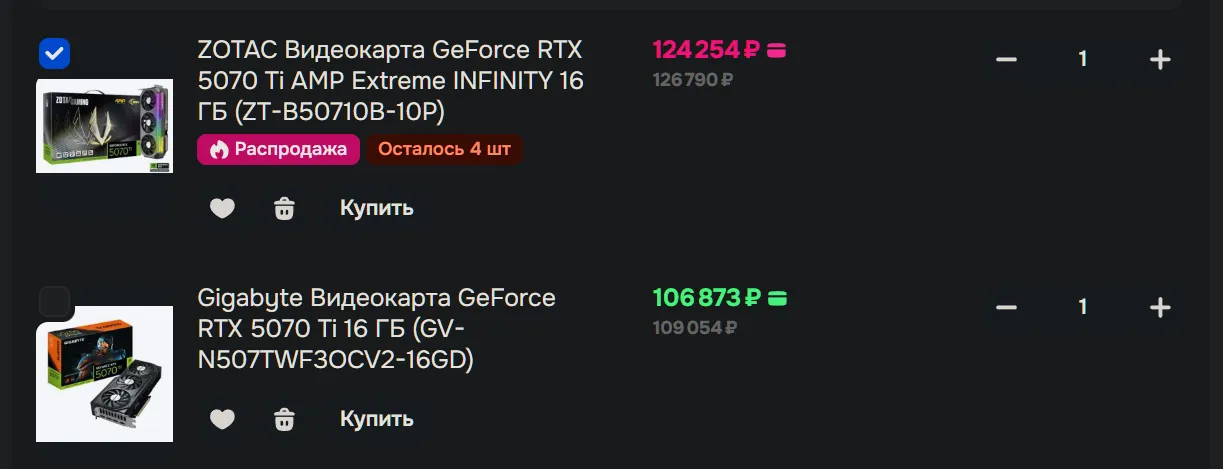Favorite the Gigabyte card heart icon
The image size is (1223, 469).
222,418
